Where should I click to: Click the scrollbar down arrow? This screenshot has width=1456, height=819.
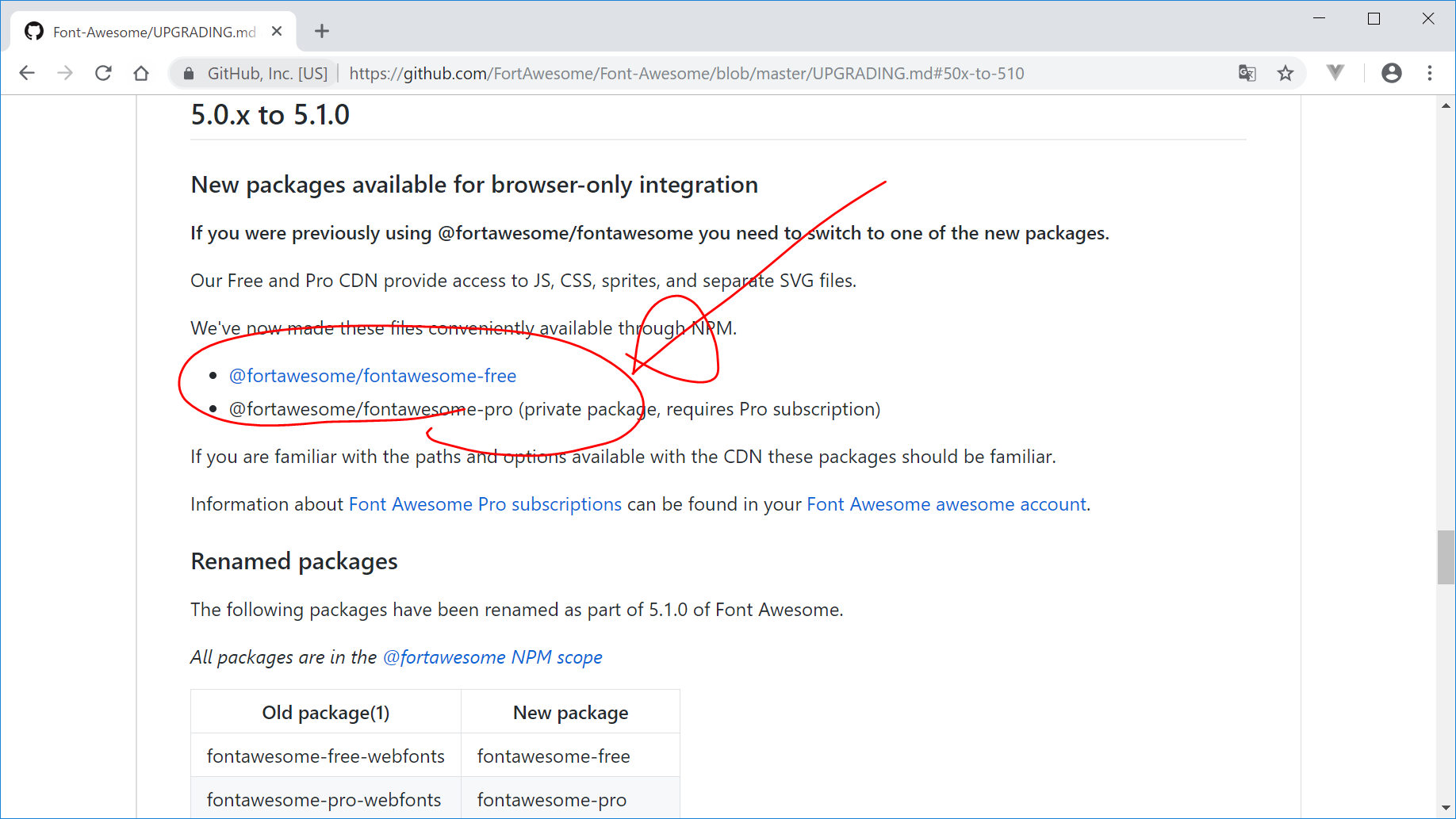coord(1446,809)
